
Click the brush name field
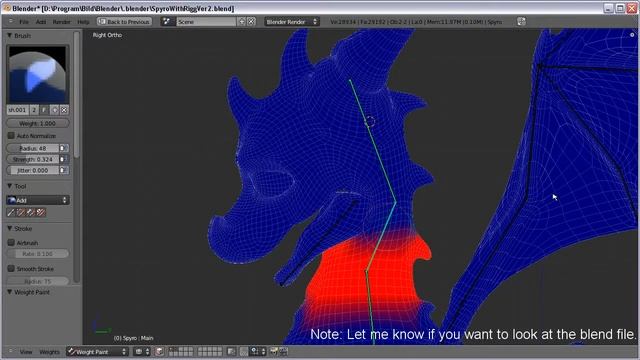(18, 110)
